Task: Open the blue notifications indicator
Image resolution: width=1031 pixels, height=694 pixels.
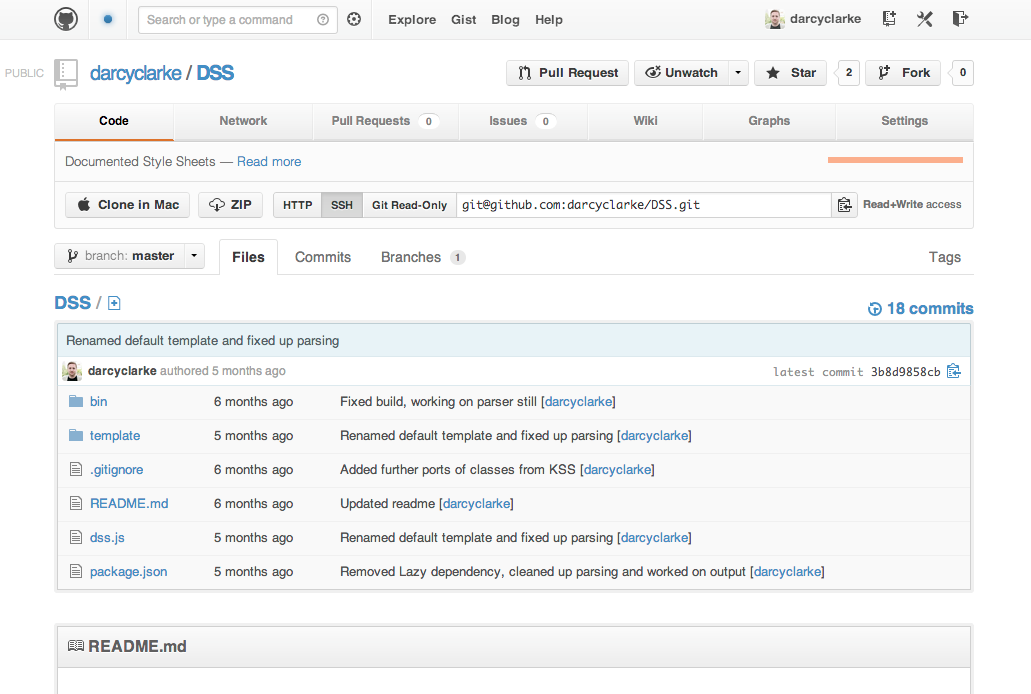Action: (108, 19)
